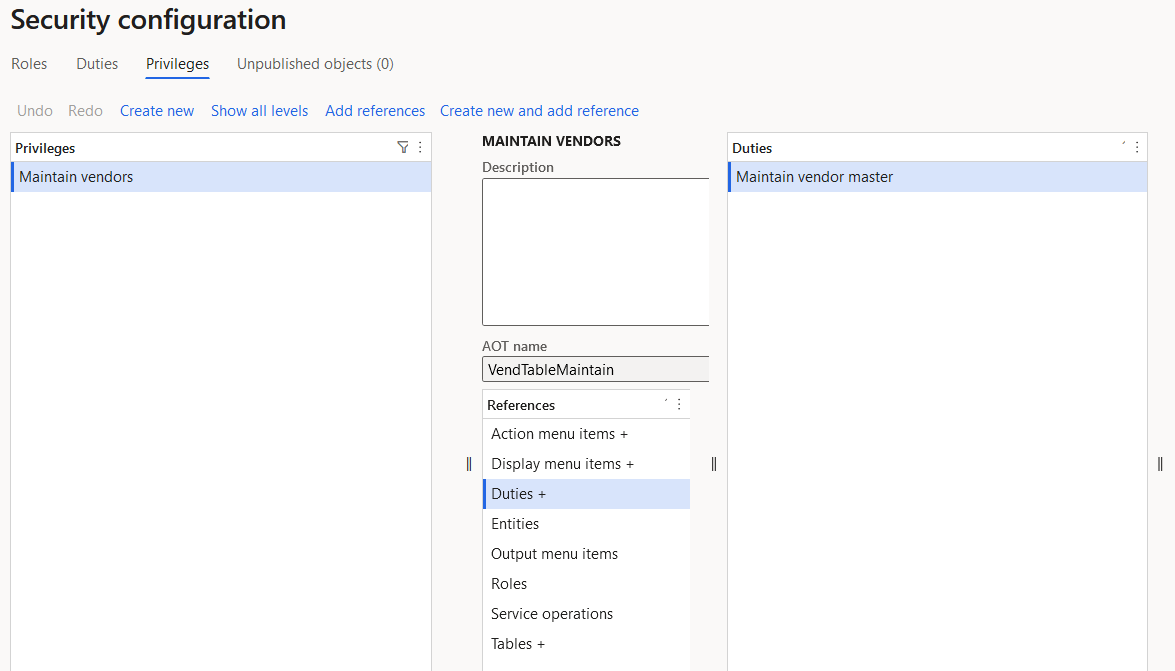This screenshot has width=1175, height=671.
Task: Select Duties + in References list
Action: (587, 494)
